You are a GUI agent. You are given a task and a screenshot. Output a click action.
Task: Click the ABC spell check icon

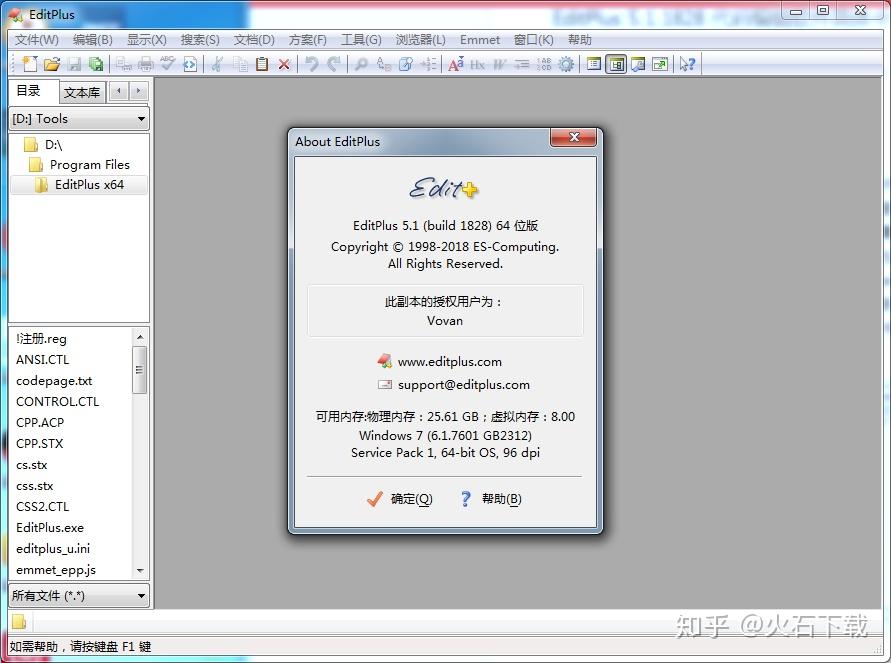(x=168, y=64)
